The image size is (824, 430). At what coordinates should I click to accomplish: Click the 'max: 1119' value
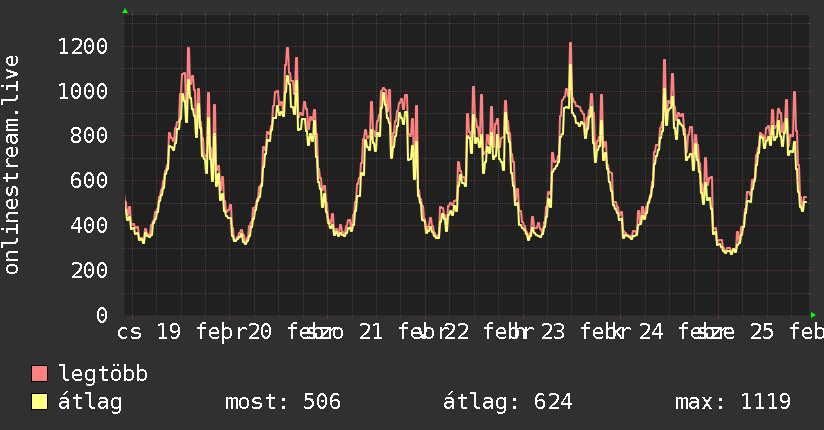(x=733, y=402)
